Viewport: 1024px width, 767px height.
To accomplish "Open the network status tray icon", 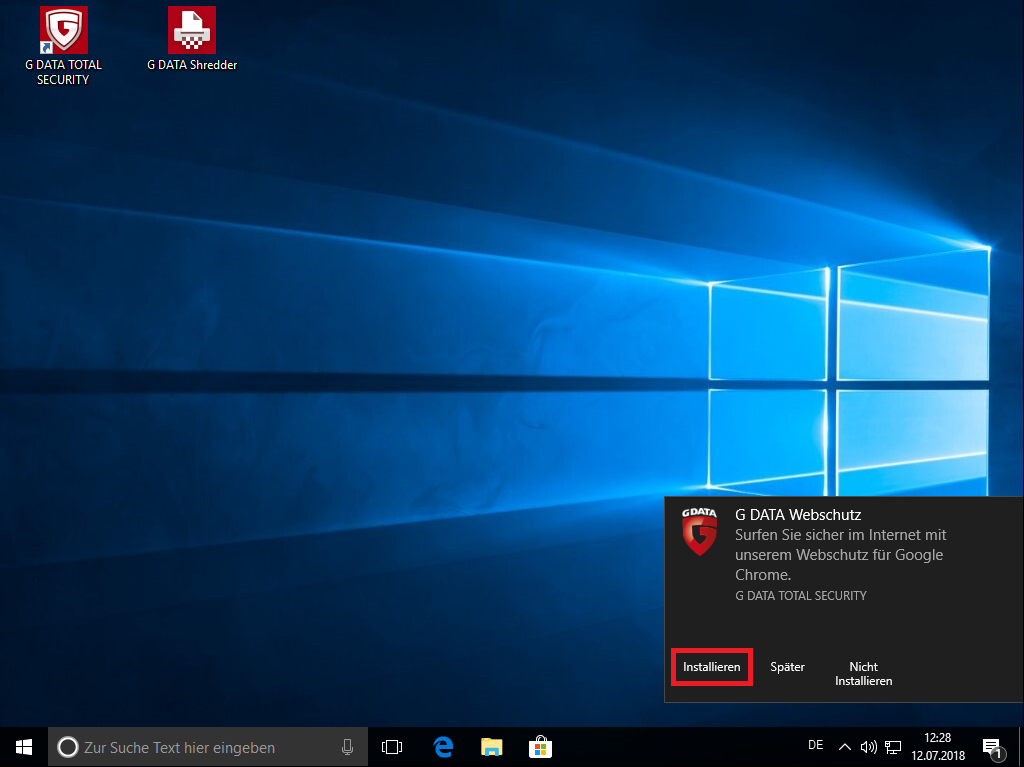I will pyautogui.click(x=893, y=747).
